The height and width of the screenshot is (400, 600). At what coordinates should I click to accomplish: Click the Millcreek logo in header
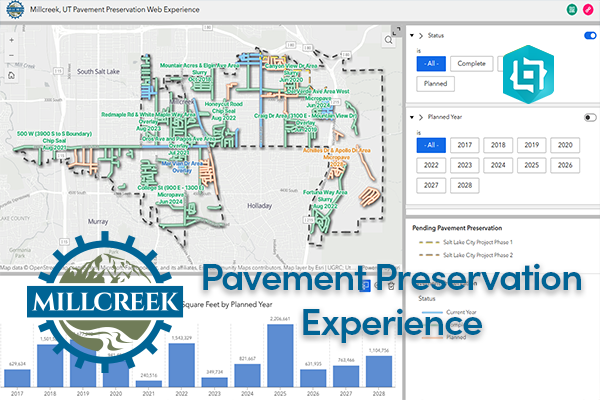(15, 9)
